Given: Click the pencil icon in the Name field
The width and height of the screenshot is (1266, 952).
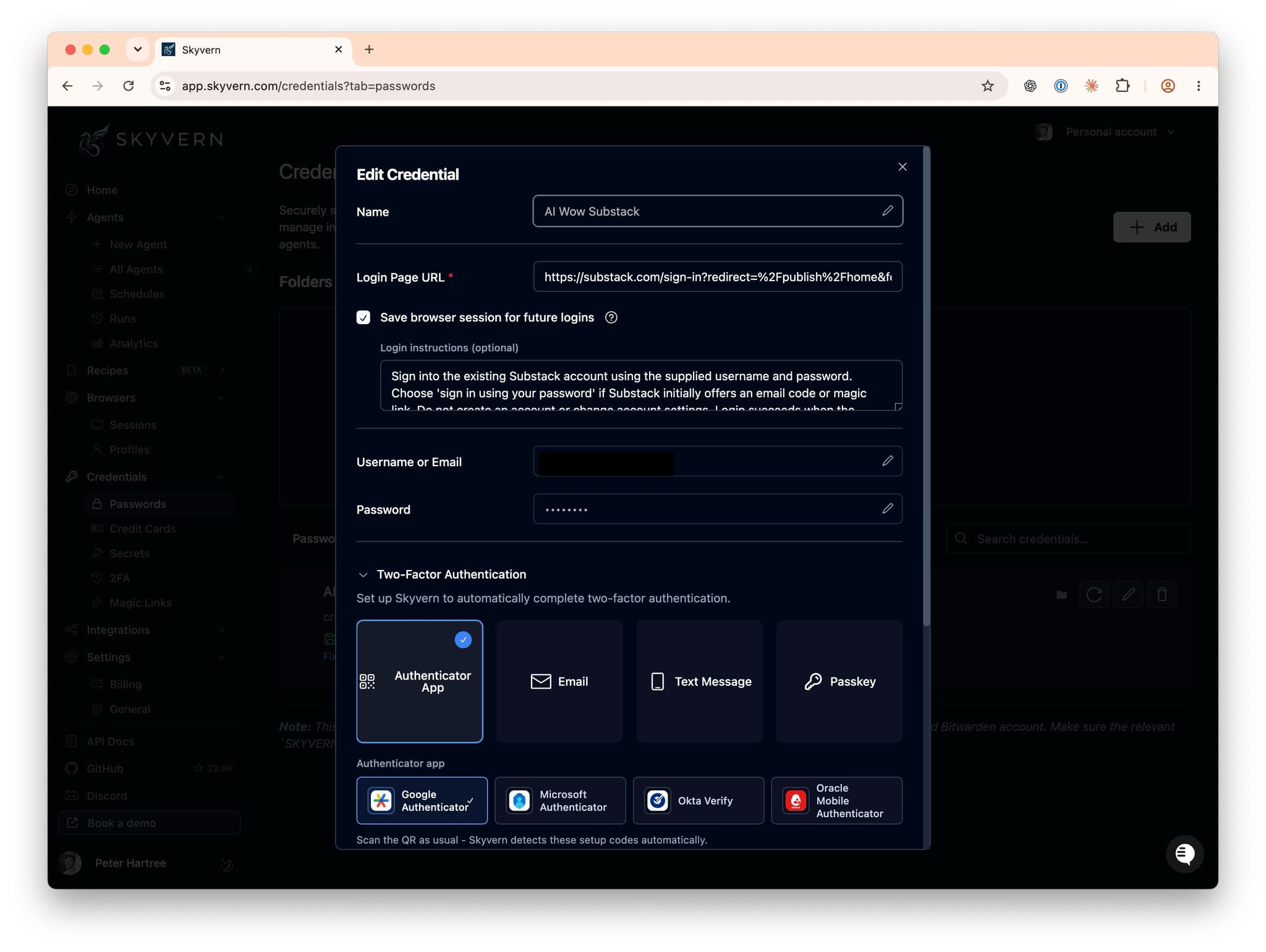Looking at the screenshot, I should 887,211.
